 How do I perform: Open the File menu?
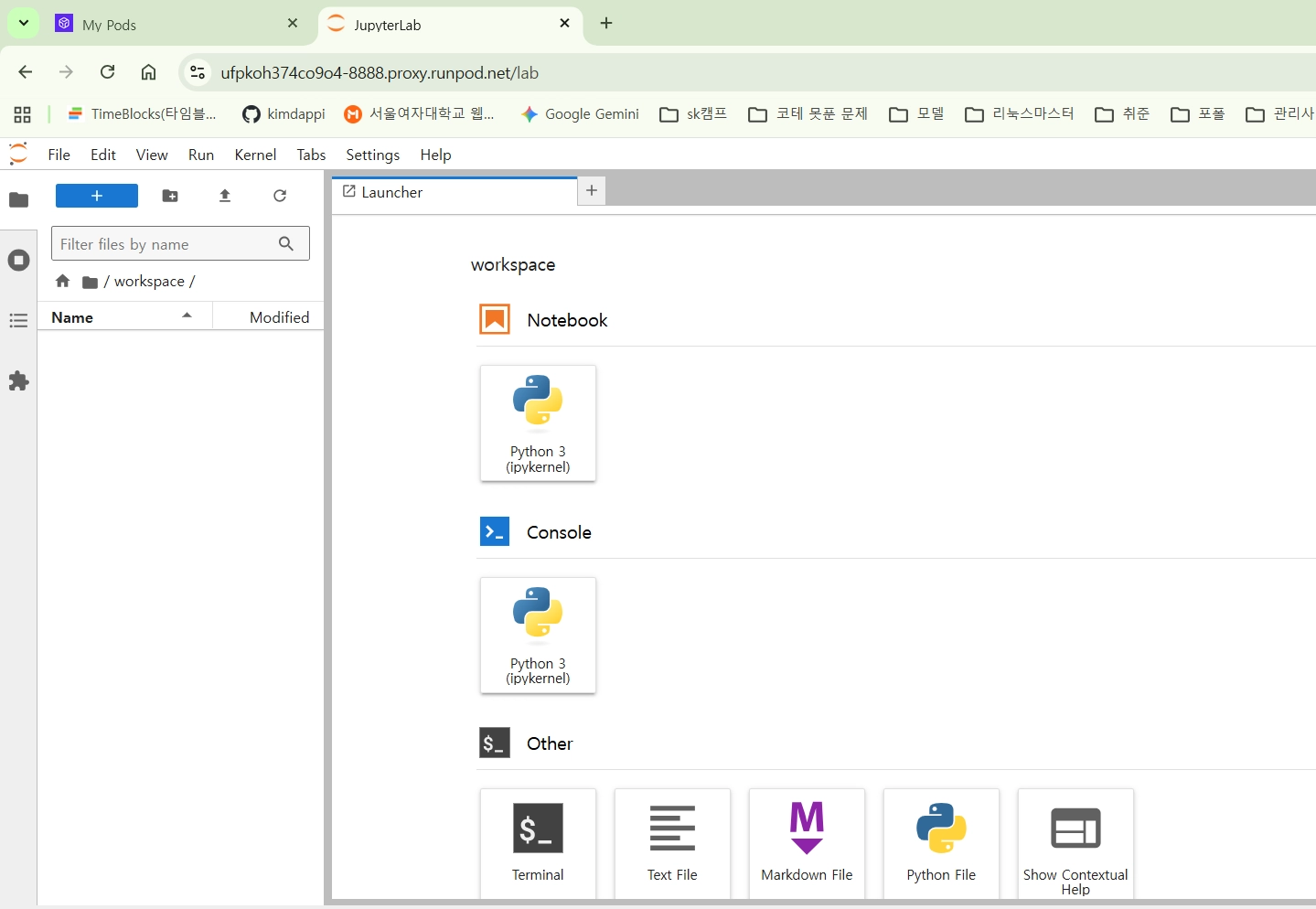[59, 155]
